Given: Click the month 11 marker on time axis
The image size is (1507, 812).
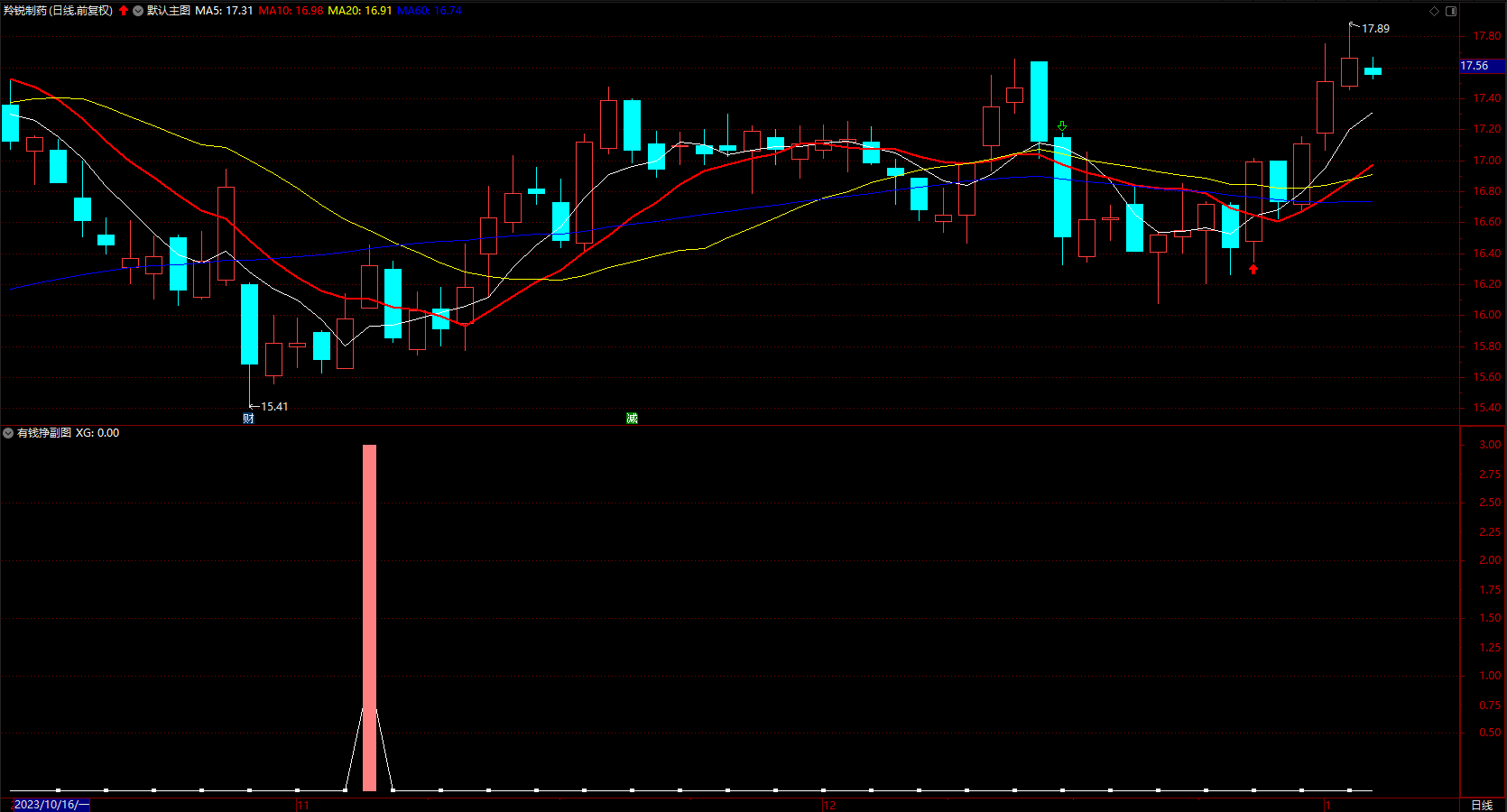Looking at the screenshot, I should [303, 805].
